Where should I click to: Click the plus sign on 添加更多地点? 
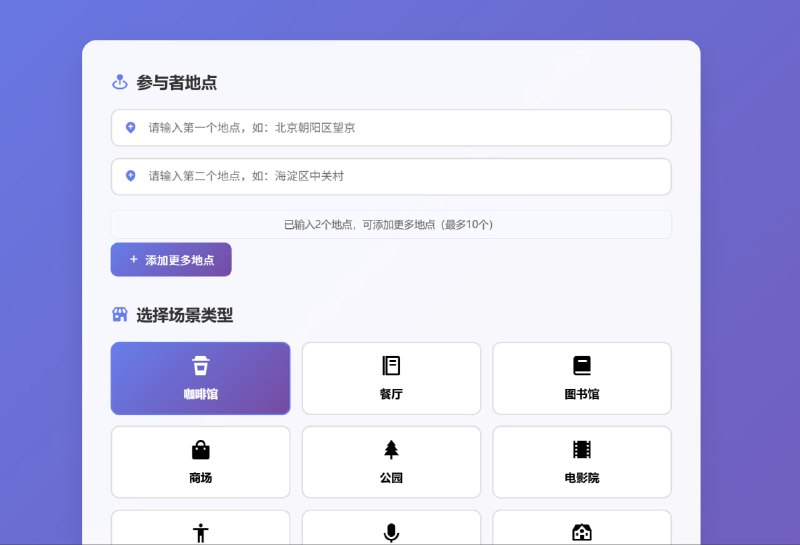tap(134, 260)
